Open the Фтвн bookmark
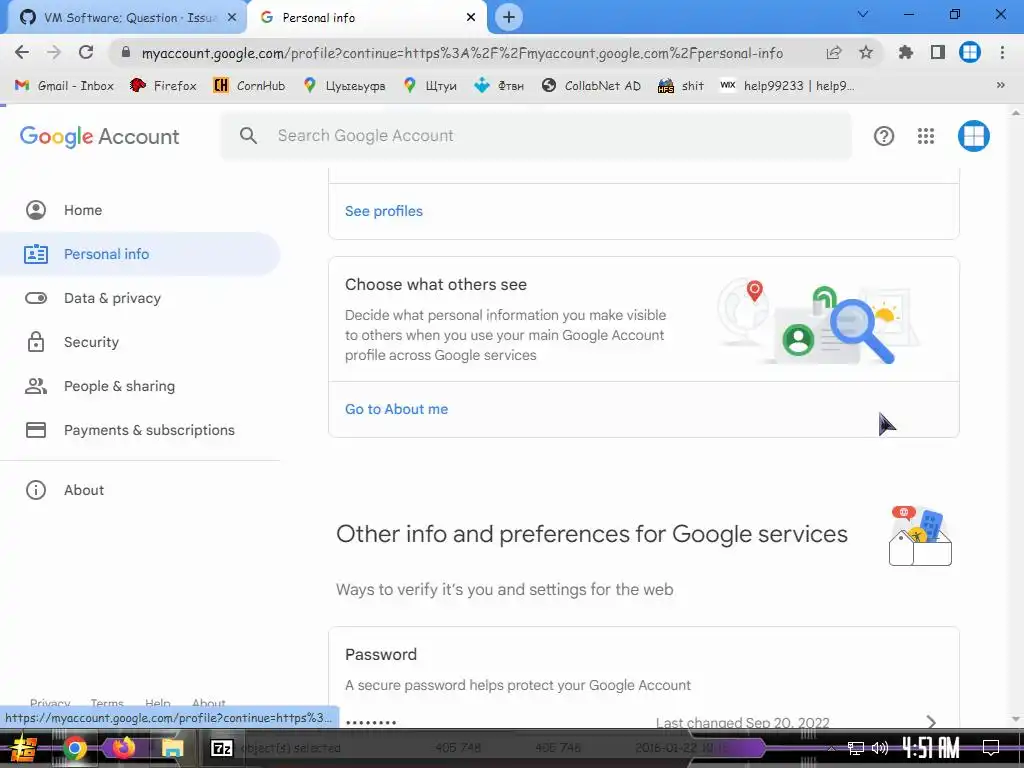 pos(499,86)
